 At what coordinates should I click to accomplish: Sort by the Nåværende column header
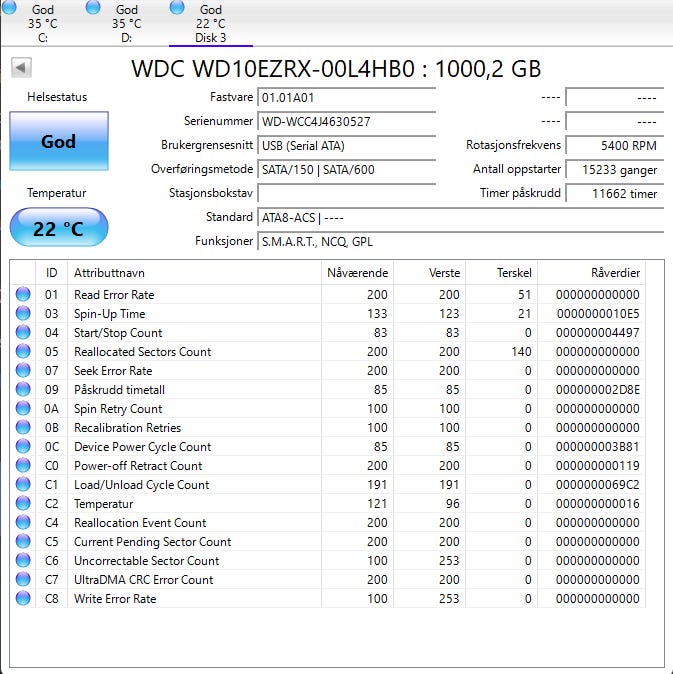[x=357, y=273]
